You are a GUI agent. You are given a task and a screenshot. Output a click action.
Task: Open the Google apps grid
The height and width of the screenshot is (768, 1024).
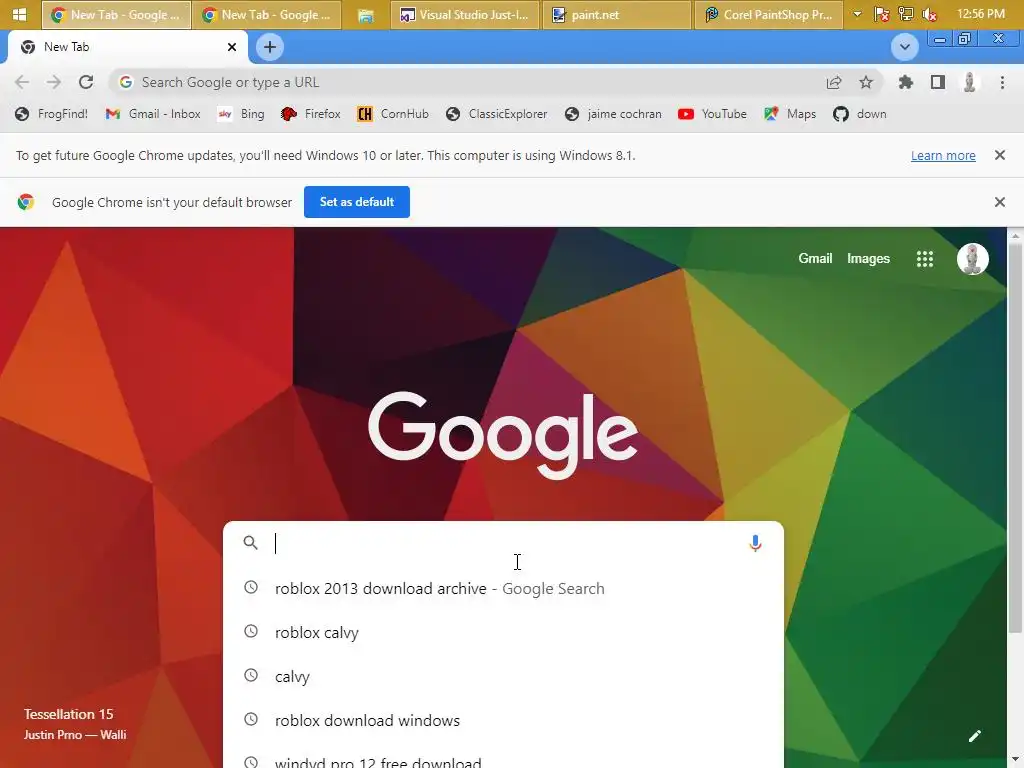coord(925,259)
